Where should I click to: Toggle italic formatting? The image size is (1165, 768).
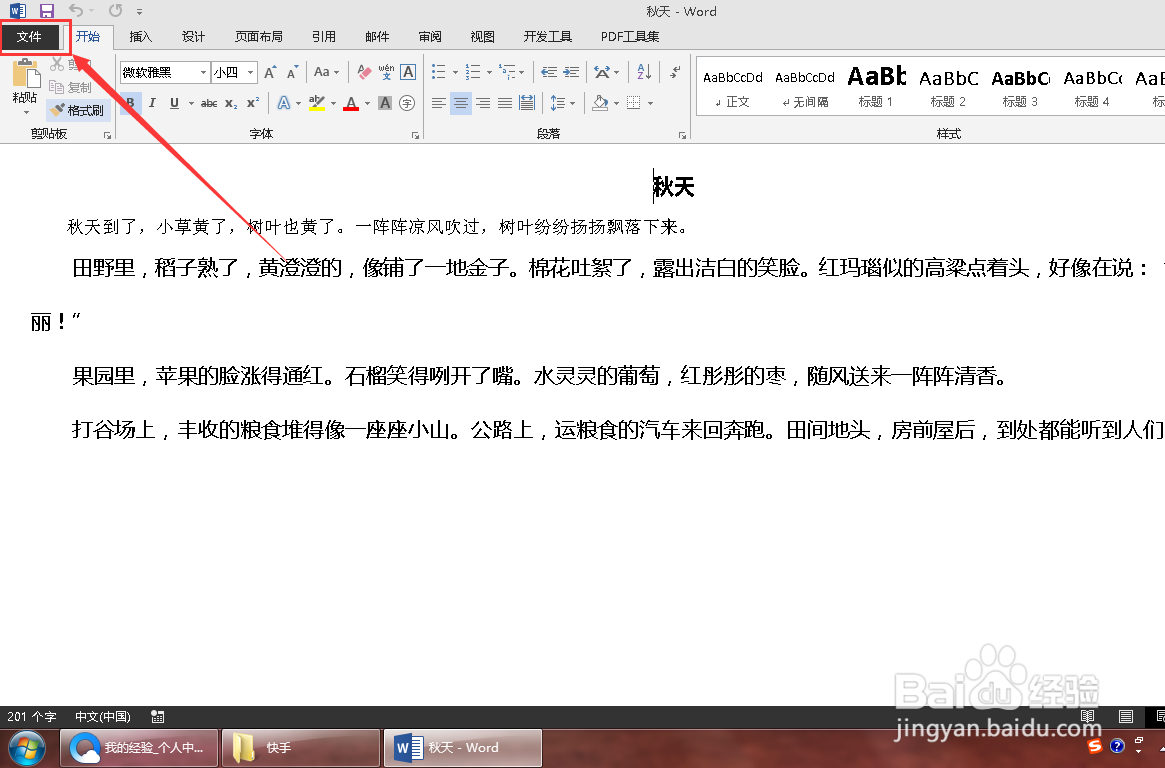[x=152, y=103]
